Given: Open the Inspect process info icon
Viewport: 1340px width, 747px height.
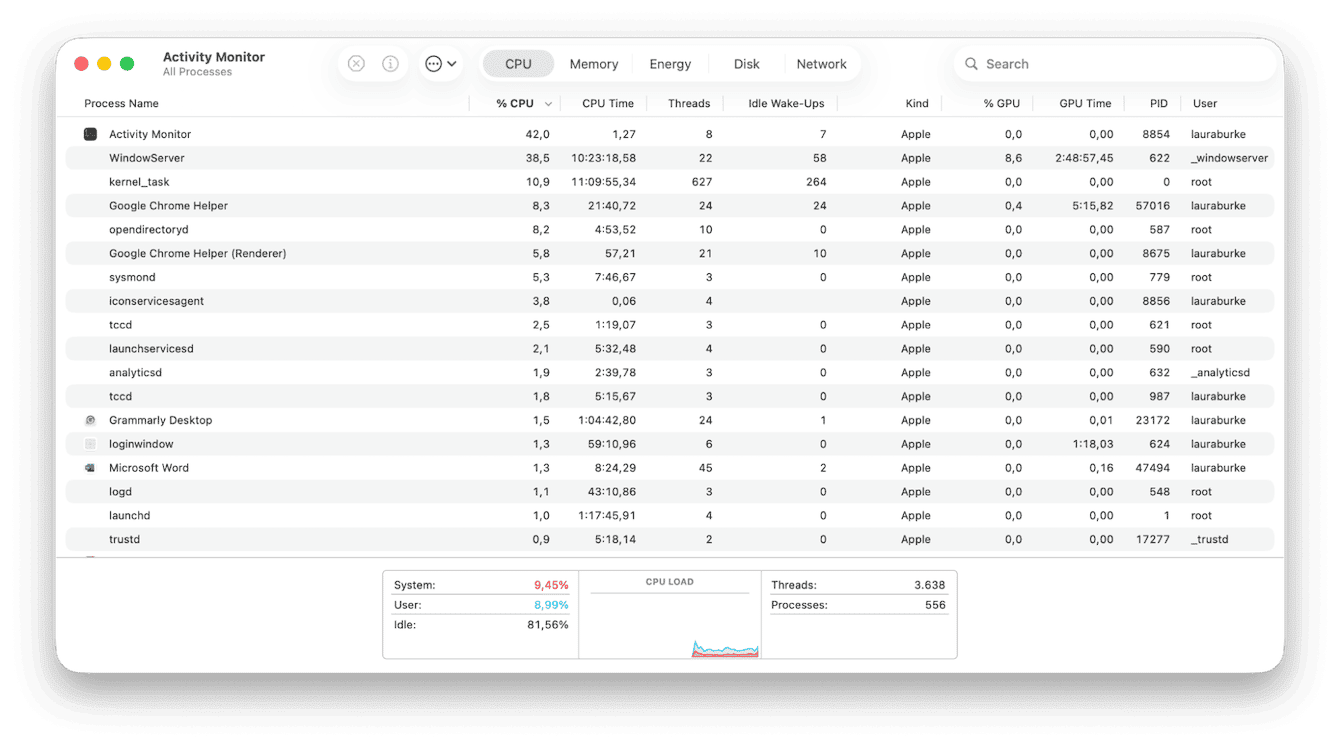Looking at the screenshot, I should (390, 63).
